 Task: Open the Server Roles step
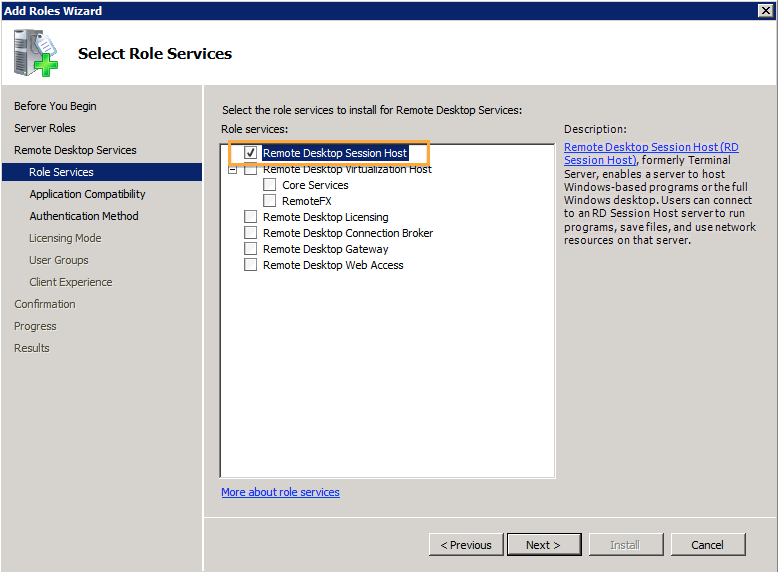[x=45, y=128]
